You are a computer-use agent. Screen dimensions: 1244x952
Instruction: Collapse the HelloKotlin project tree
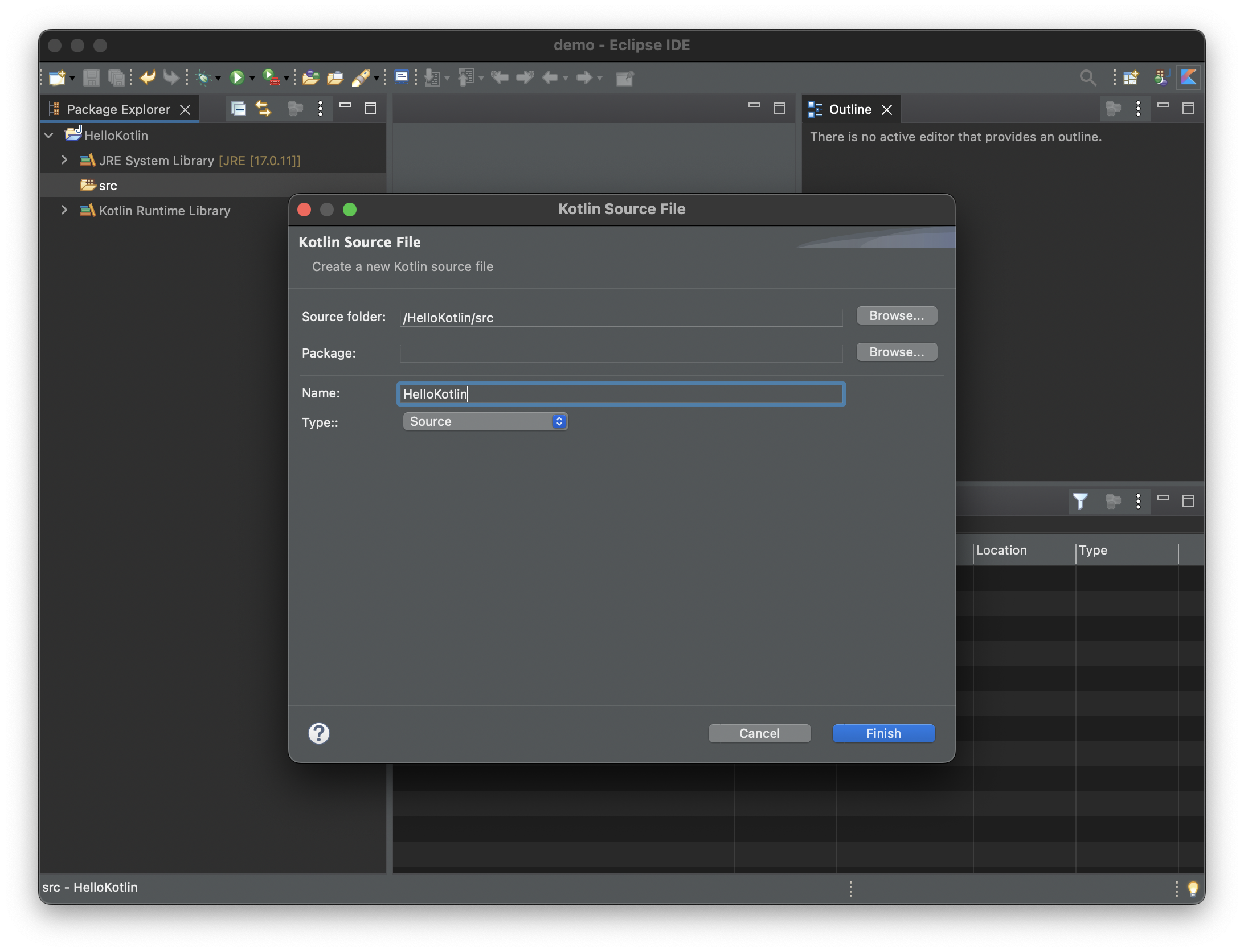pyautogui.click(x=49, y=136)
